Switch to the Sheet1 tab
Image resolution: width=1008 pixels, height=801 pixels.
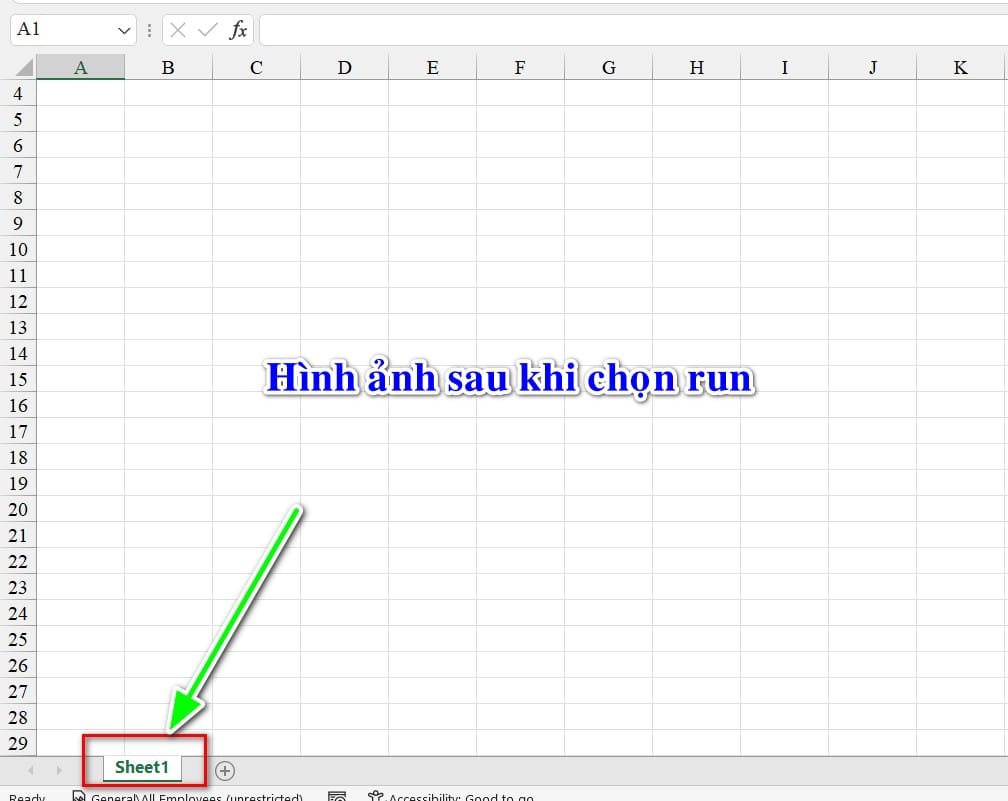point(140,767)
